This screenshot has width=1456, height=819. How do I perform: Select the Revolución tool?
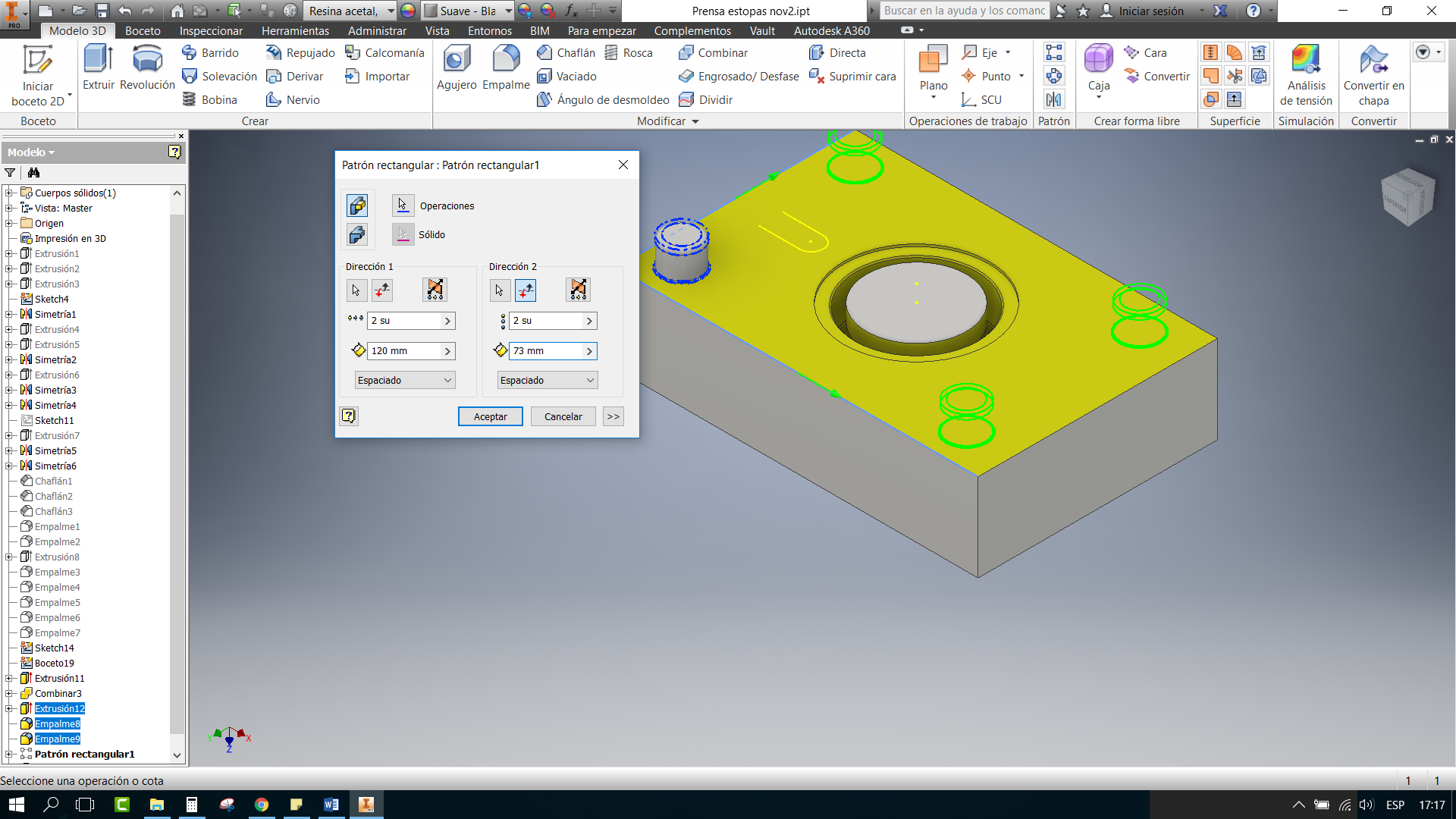(x=147, y=61)
